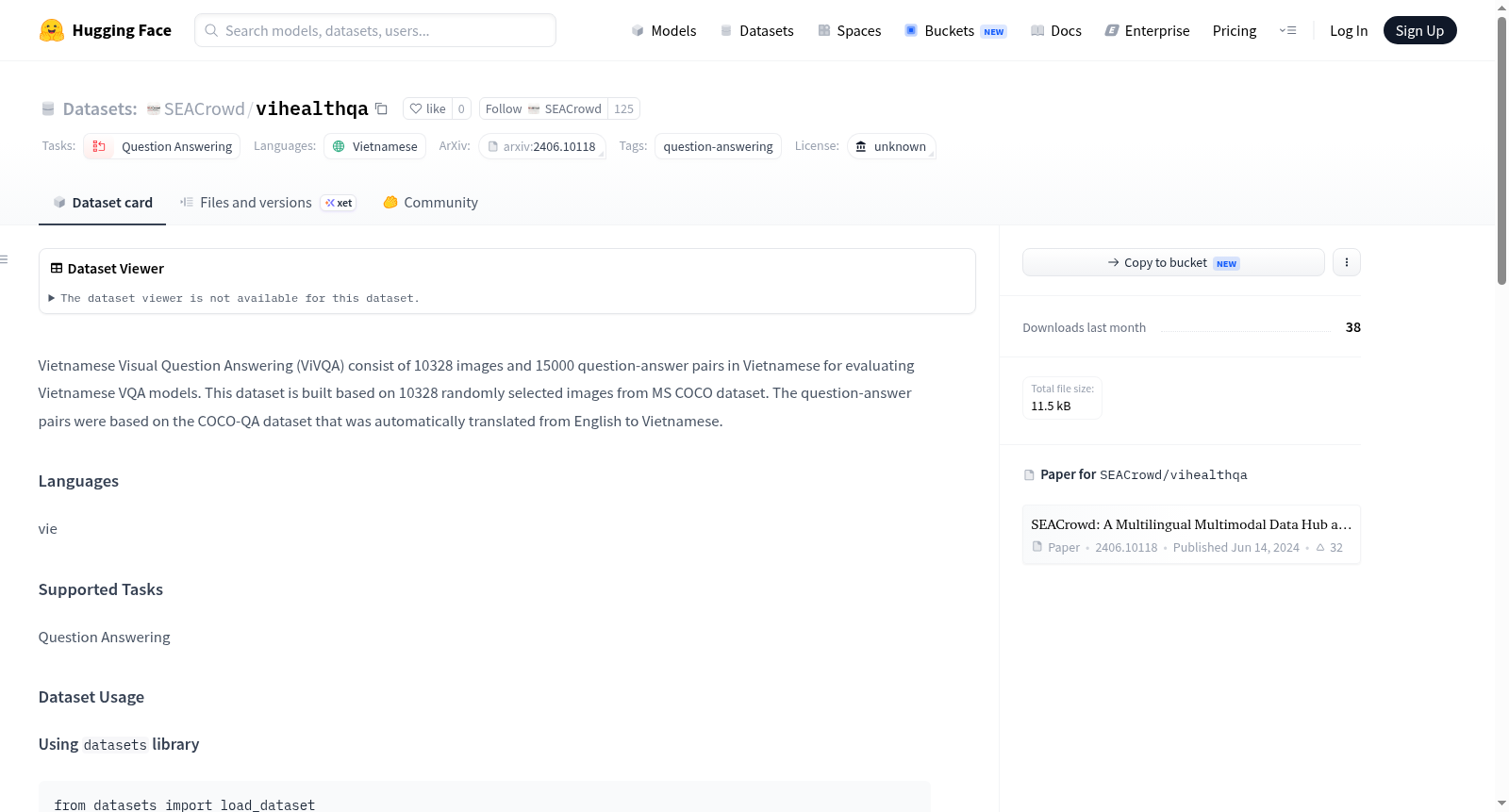
Task: Copy dataset name with the clipboard icon
Action: click(381, 108)
